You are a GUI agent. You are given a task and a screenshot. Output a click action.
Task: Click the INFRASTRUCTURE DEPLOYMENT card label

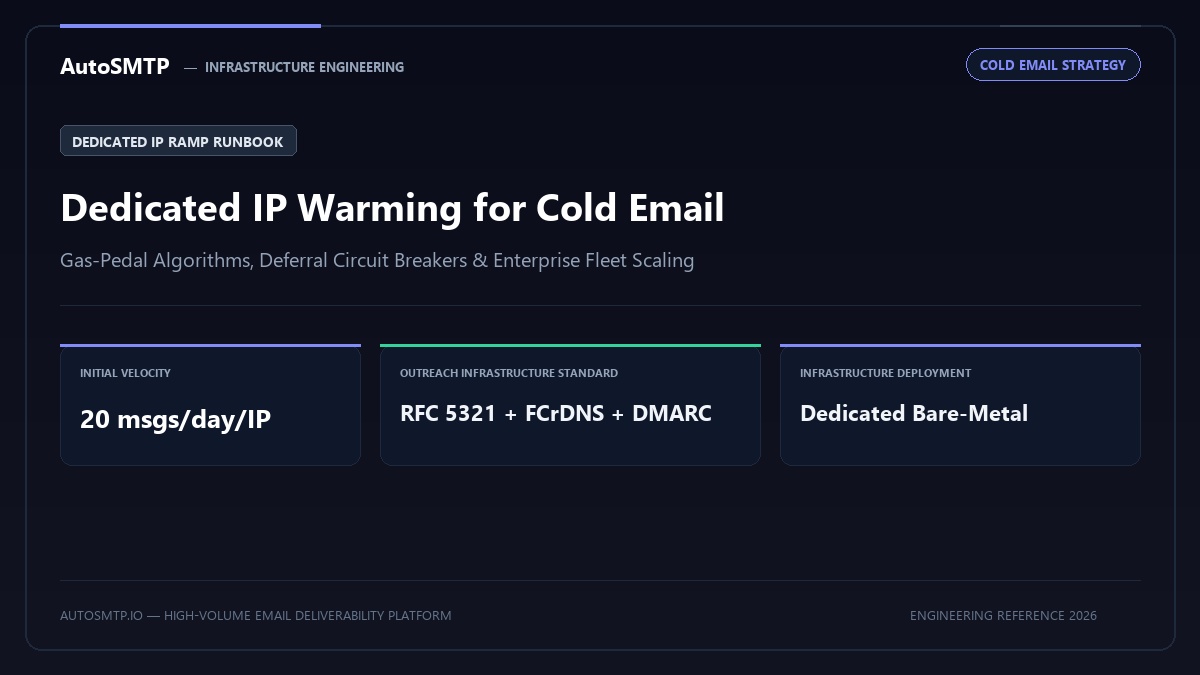click(x=885, y=373)
